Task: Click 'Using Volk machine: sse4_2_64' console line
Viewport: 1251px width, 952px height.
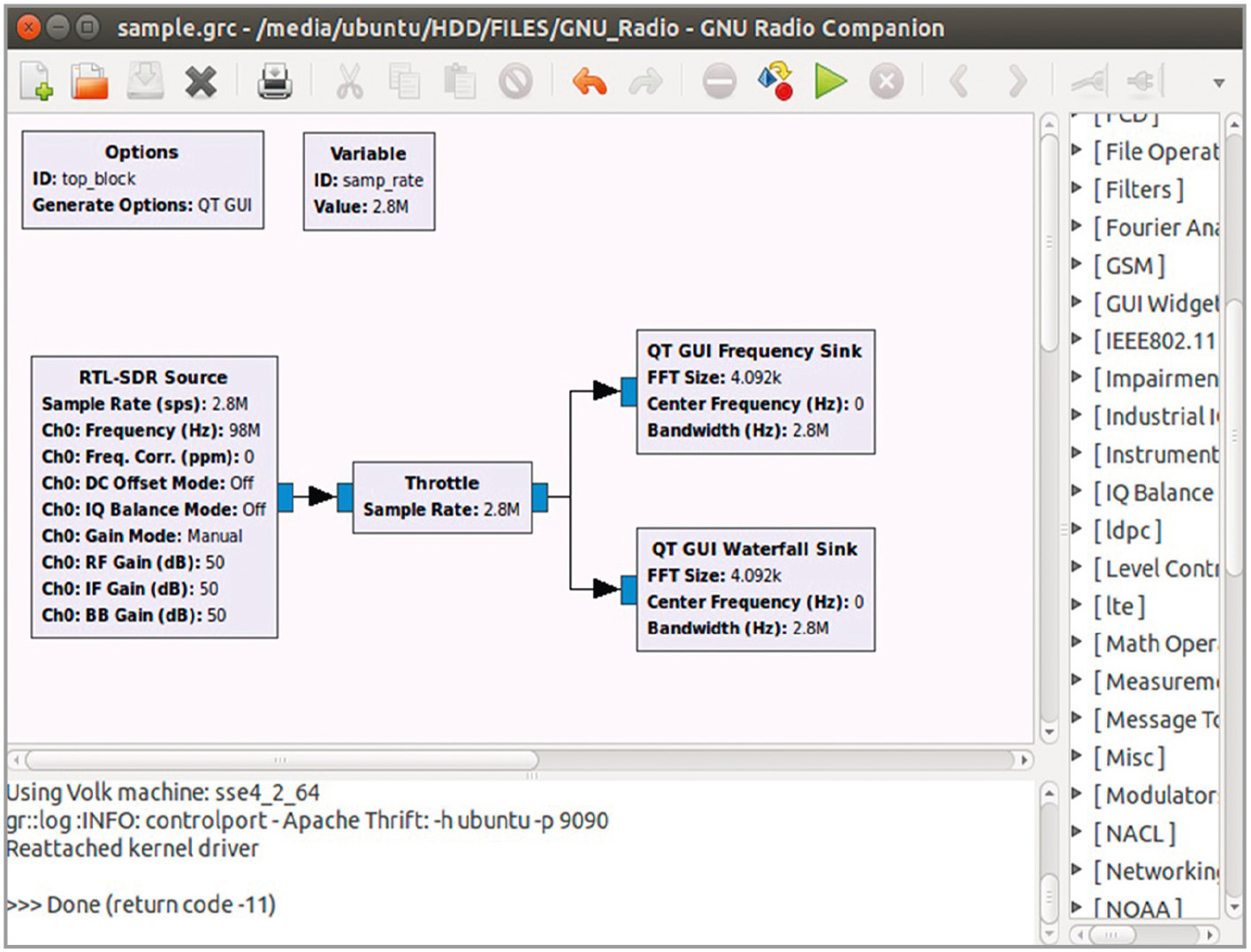Action: pyautogui.click(x=163, y=792)
